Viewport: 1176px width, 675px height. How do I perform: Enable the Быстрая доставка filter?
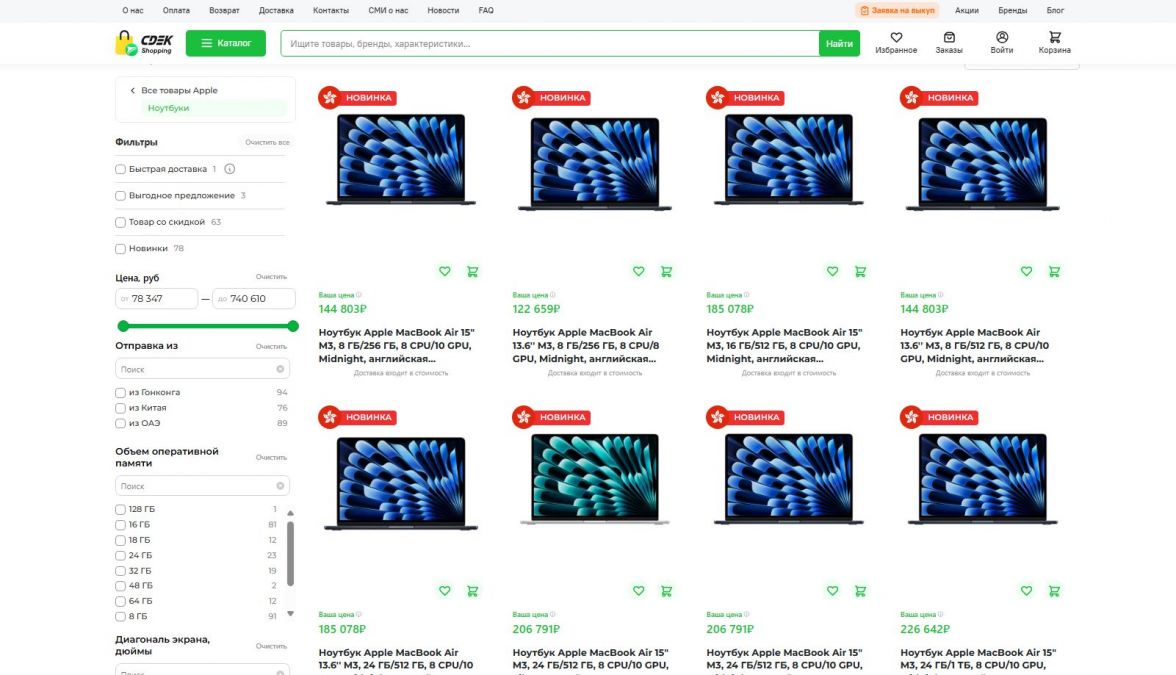120,170
